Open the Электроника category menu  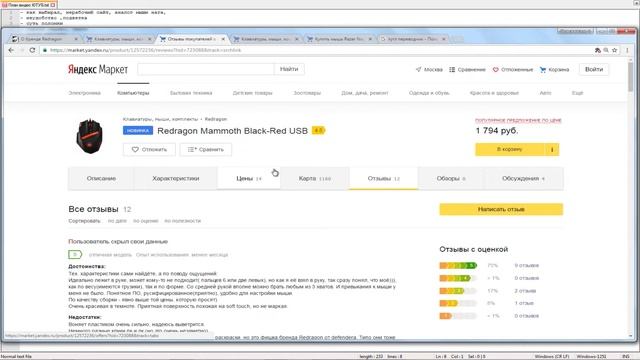[84, 93]
